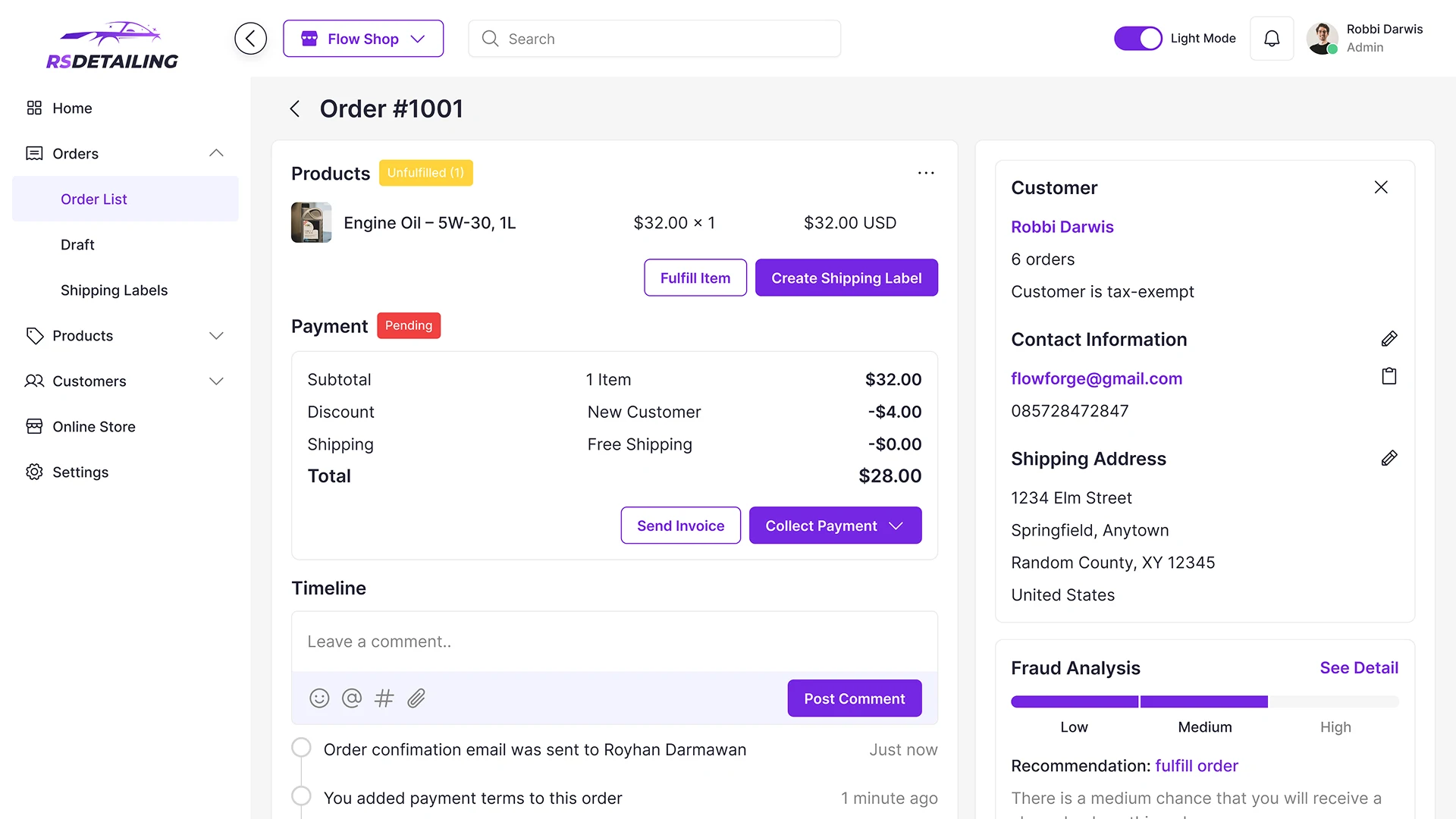Screen dimensions: 1456x819
Task: Open the three-dot menu on Products card
Action: click(925, 173)
